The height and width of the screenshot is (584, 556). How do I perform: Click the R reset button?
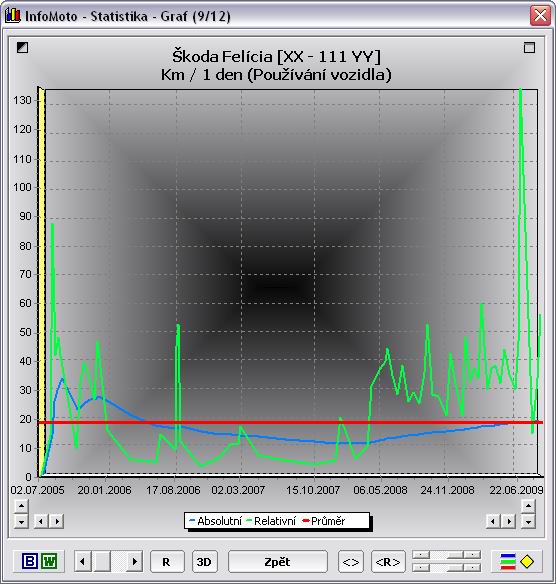coord(166,561)
